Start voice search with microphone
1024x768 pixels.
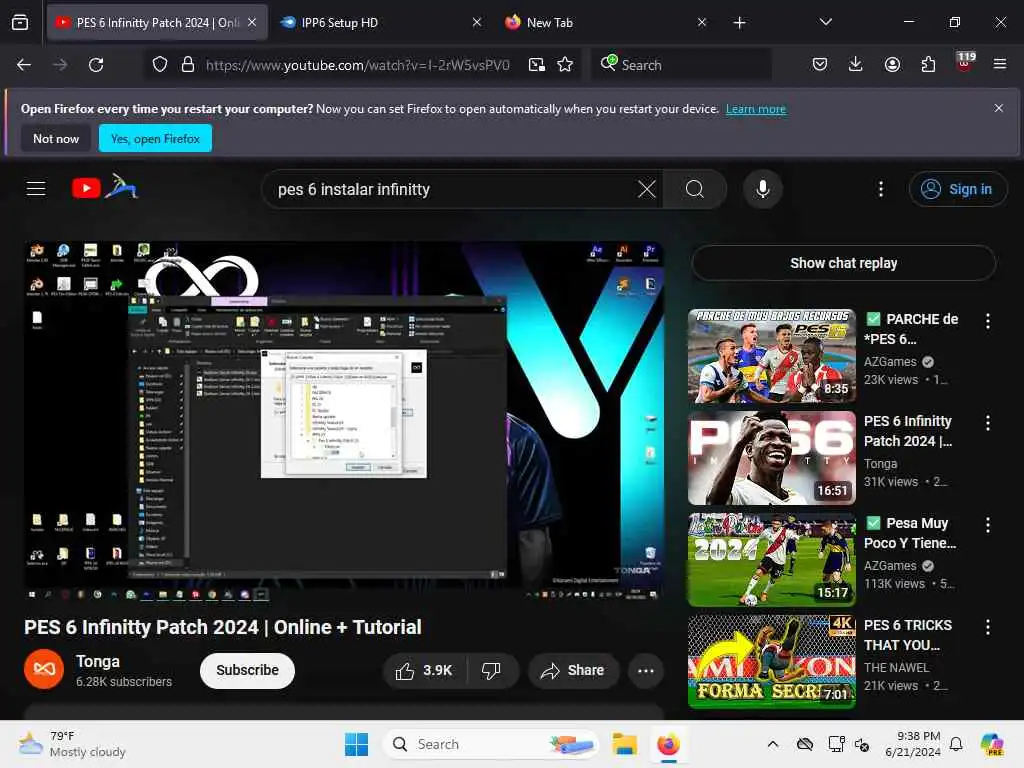(762, 189)
